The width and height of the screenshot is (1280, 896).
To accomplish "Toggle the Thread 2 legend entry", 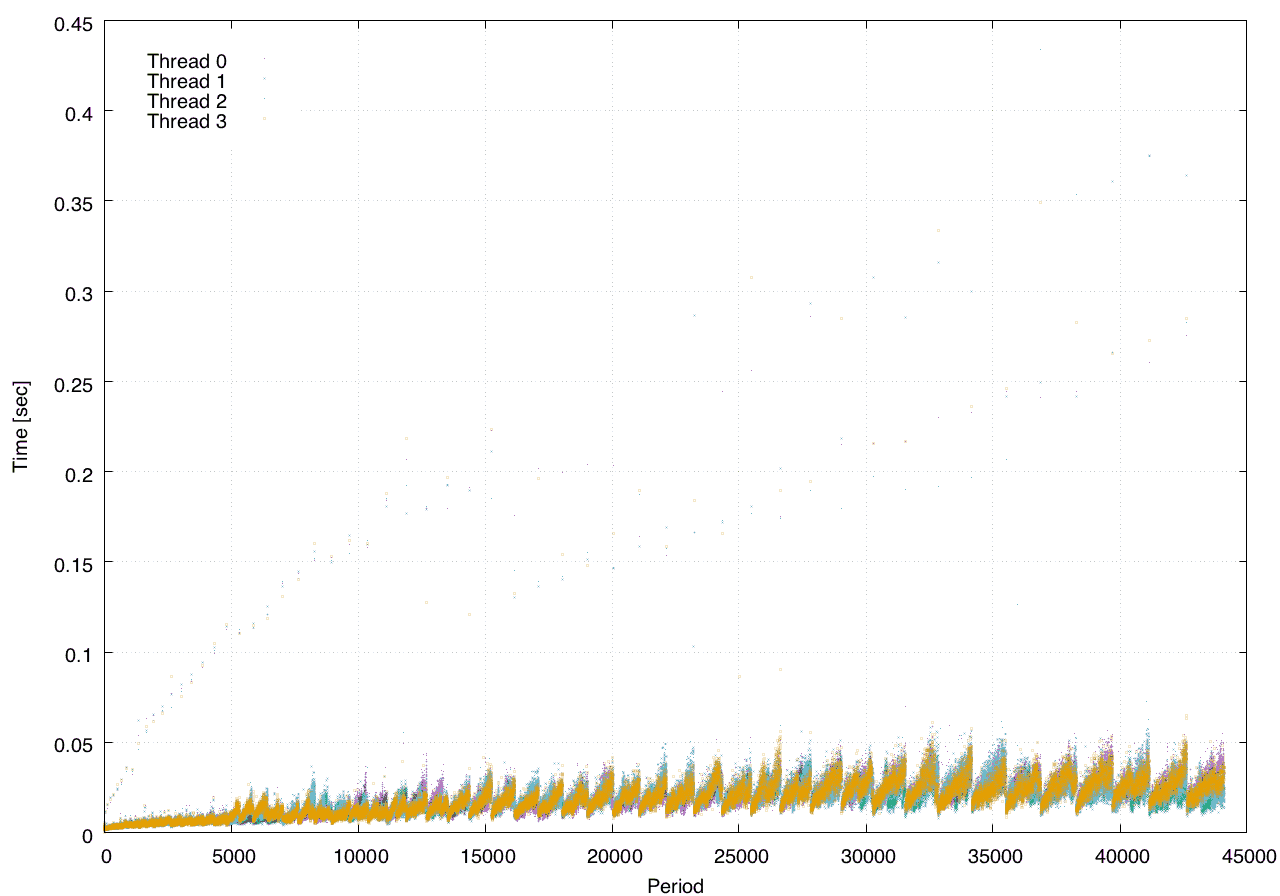I will 187,101.
